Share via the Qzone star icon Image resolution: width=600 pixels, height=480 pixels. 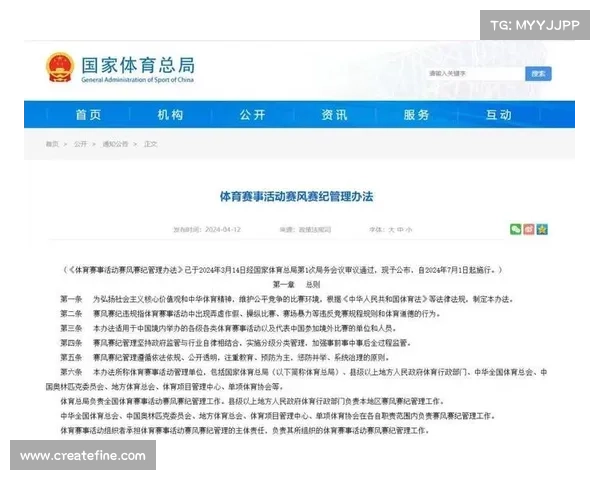542,229
